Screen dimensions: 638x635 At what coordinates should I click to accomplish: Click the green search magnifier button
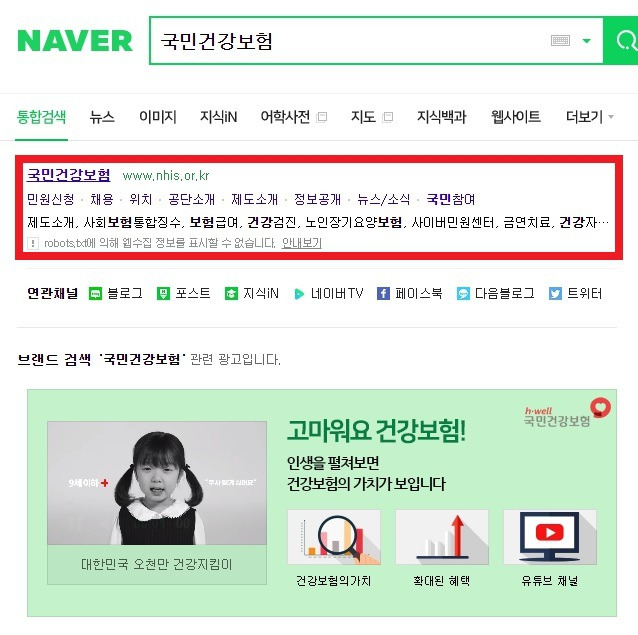coord(621,40)
